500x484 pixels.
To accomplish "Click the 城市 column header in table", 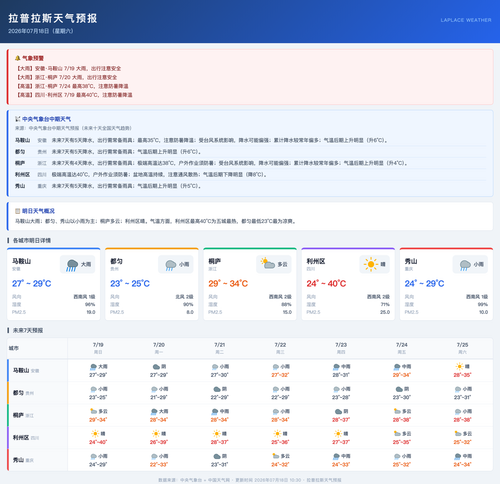I will click(14, 348).
